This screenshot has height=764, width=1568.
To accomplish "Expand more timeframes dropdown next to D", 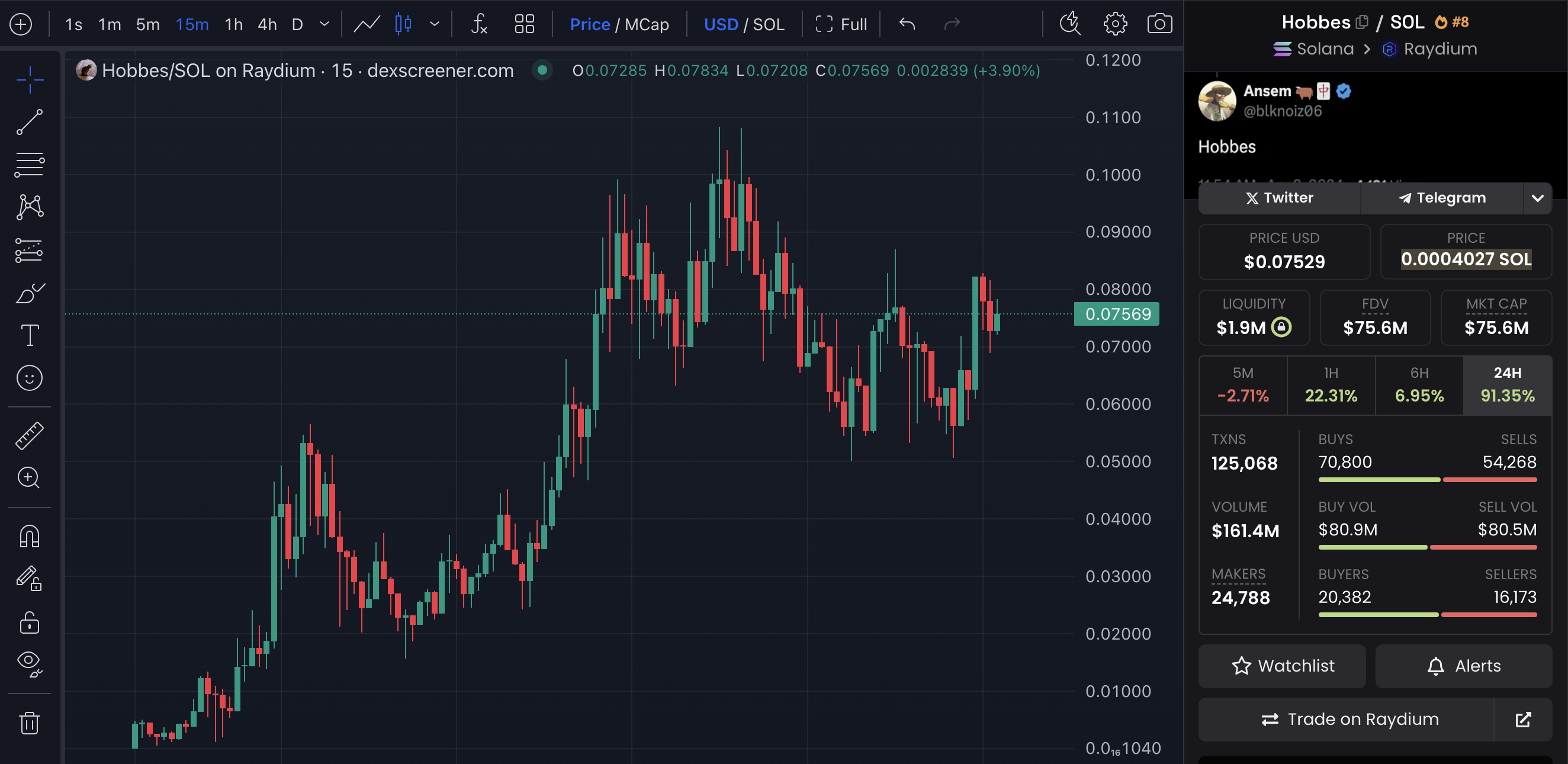I will 324,24.
